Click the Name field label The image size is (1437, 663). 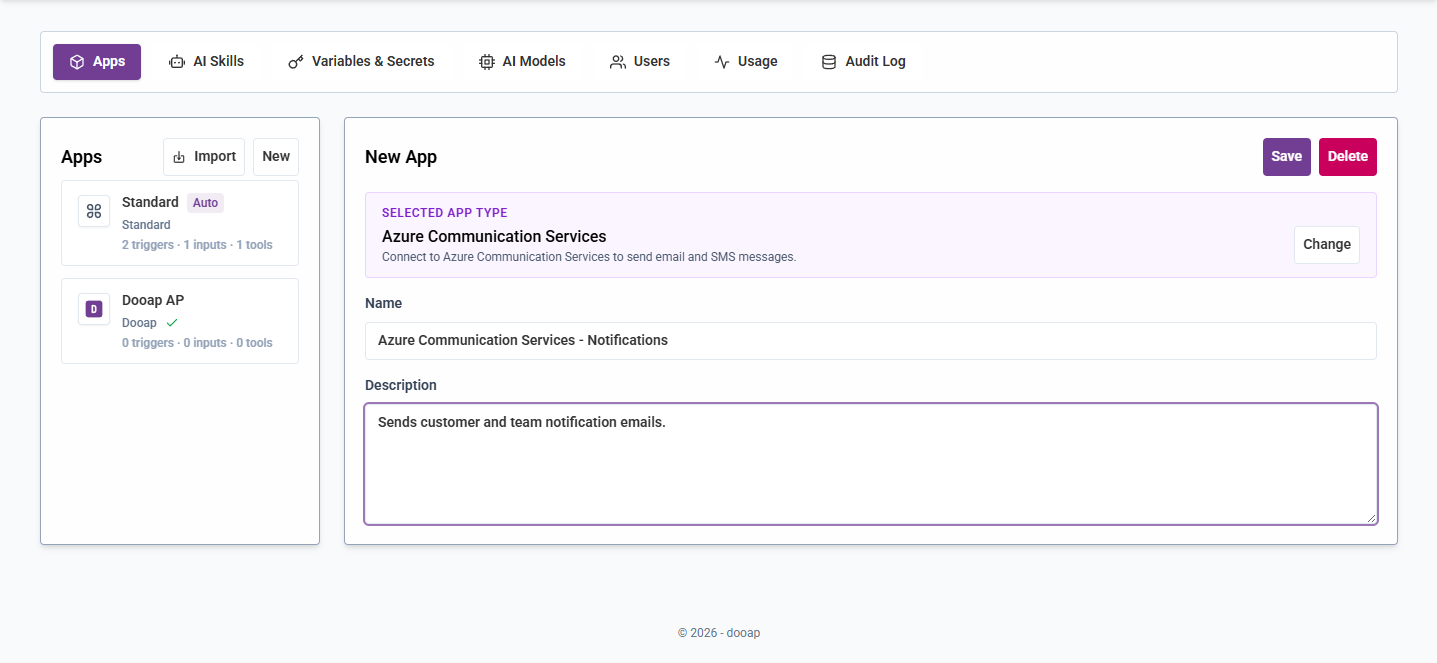tap(384, 303)
